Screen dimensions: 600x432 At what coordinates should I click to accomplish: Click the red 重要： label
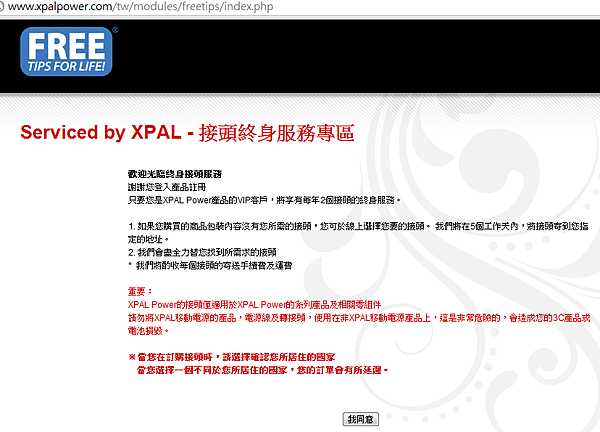coord(140,292)
